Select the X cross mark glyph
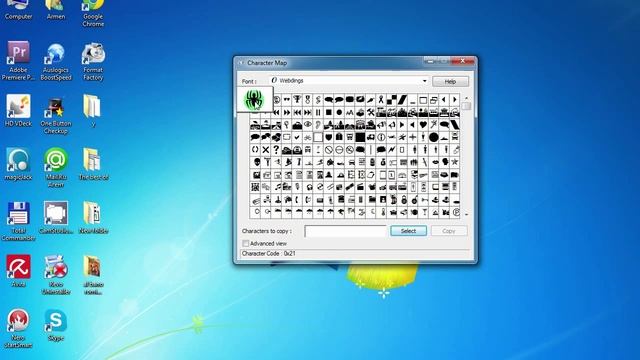This screenshot has height=360, width=640. (266, 150)
